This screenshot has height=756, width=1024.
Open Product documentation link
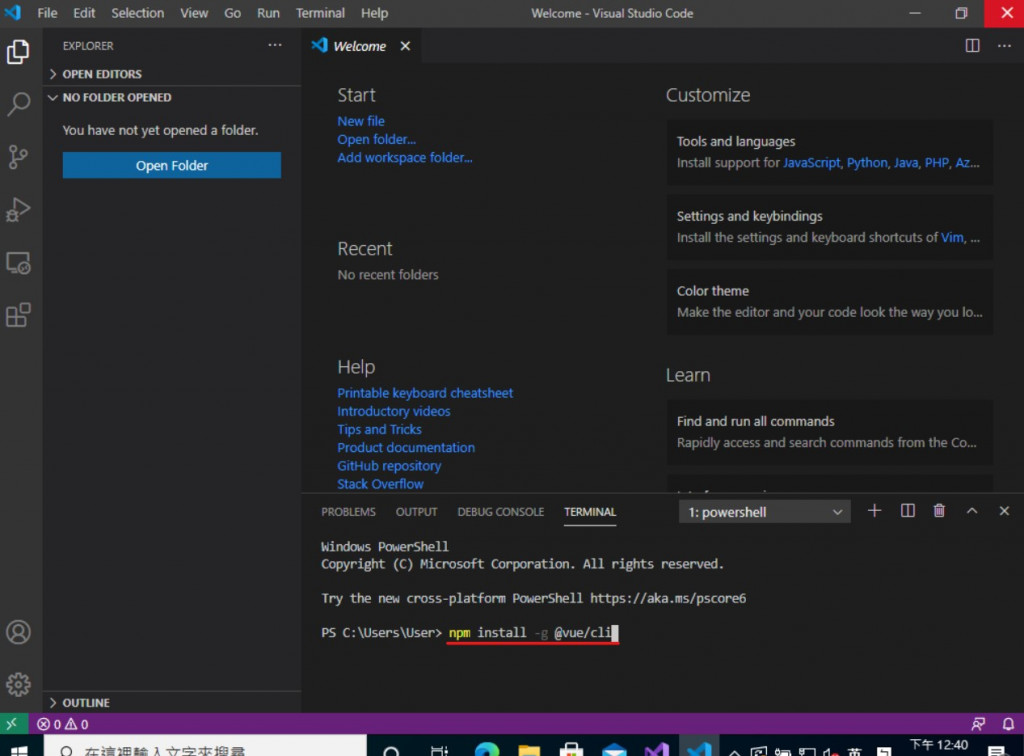point(406,448)
